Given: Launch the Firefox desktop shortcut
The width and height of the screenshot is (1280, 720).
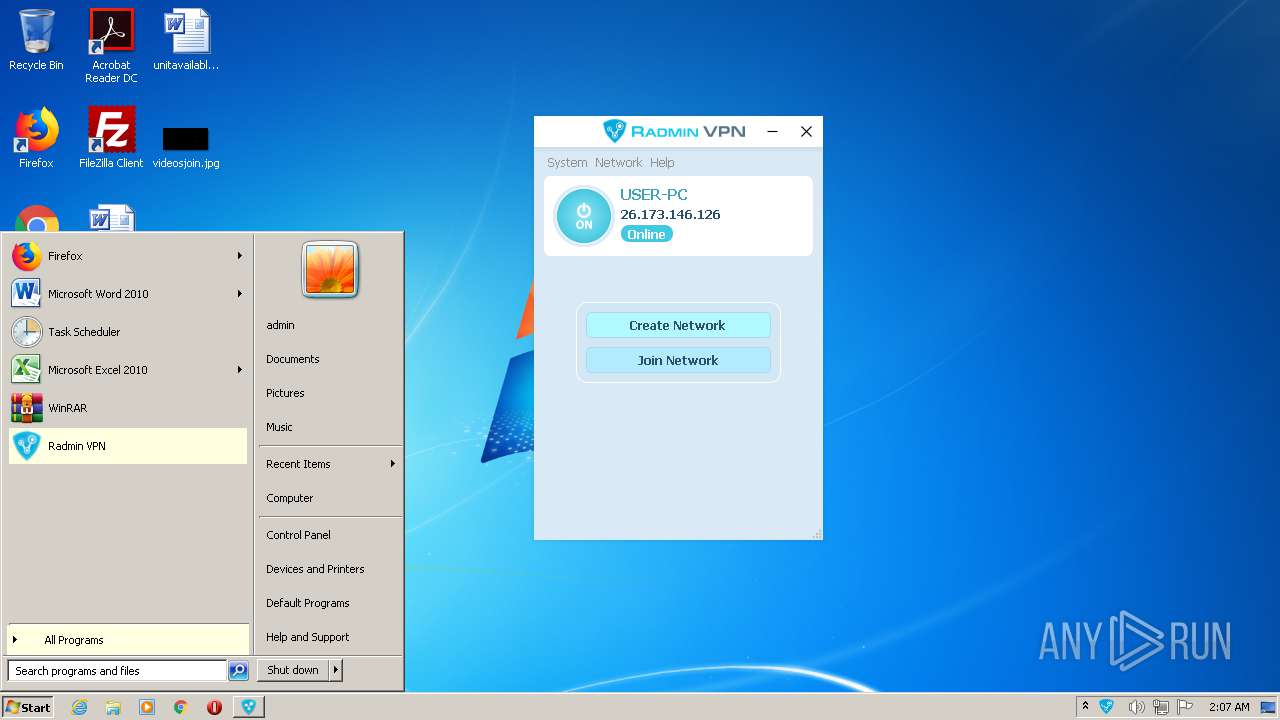Looking at the screenshot, I should point(36,138).
